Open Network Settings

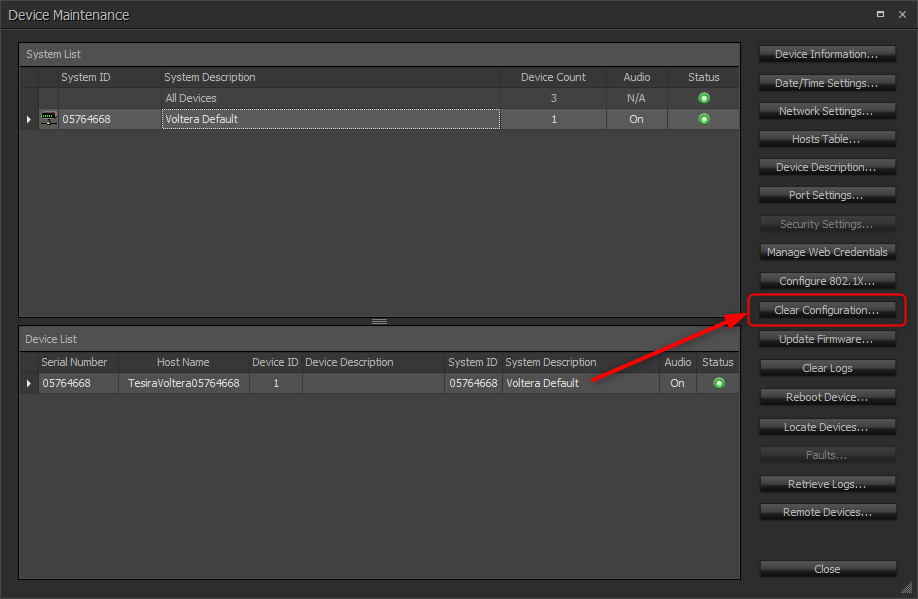[x=827, y=111]
